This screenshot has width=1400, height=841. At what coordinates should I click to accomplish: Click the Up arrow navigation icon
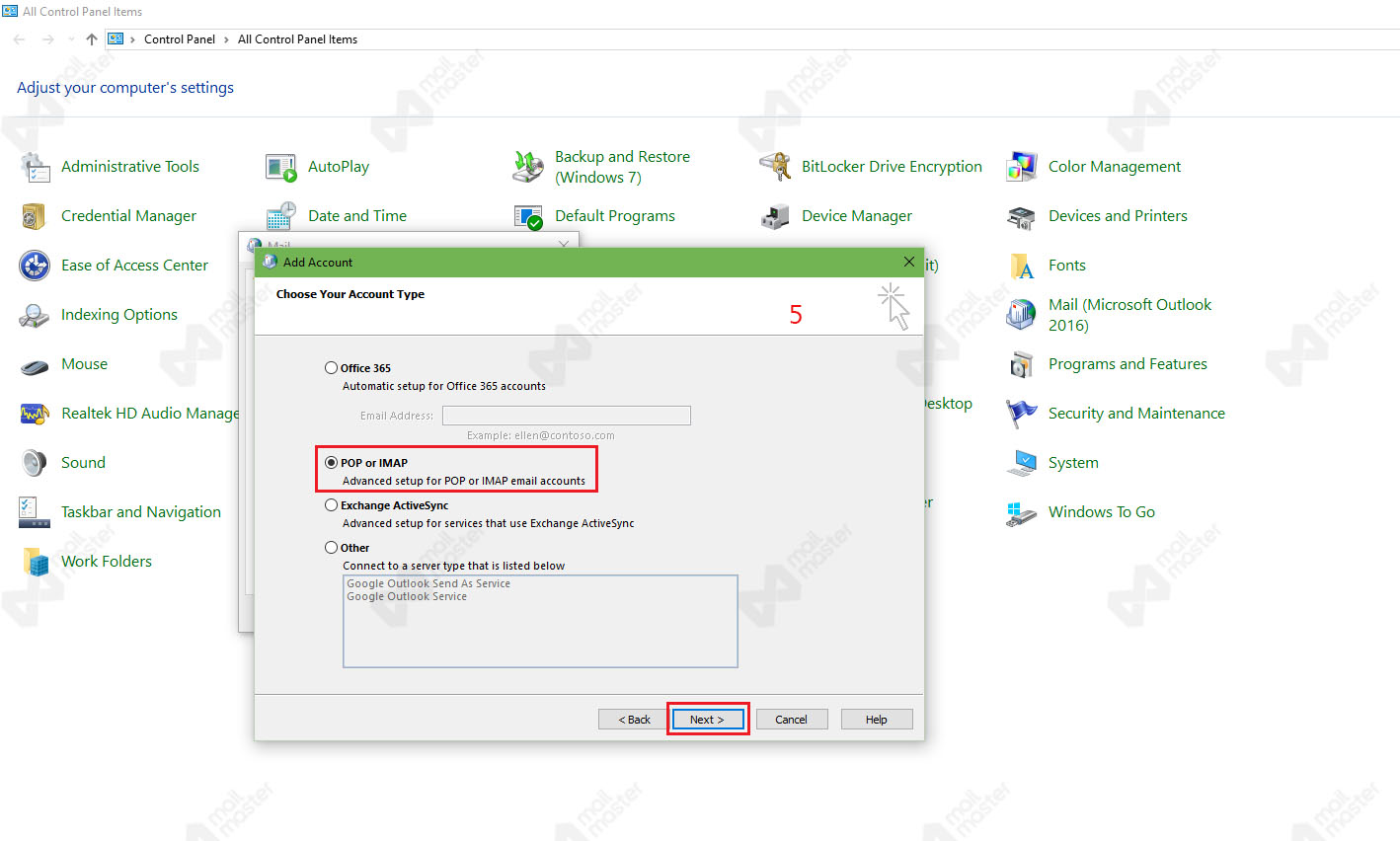(x=91, y=39)
